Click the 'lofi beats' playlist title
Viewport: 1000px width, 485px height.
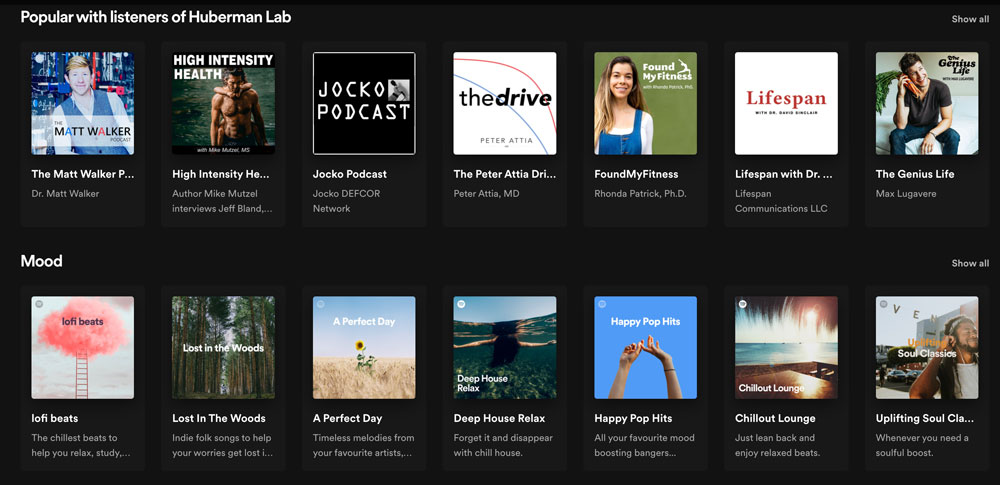point(55,419)
